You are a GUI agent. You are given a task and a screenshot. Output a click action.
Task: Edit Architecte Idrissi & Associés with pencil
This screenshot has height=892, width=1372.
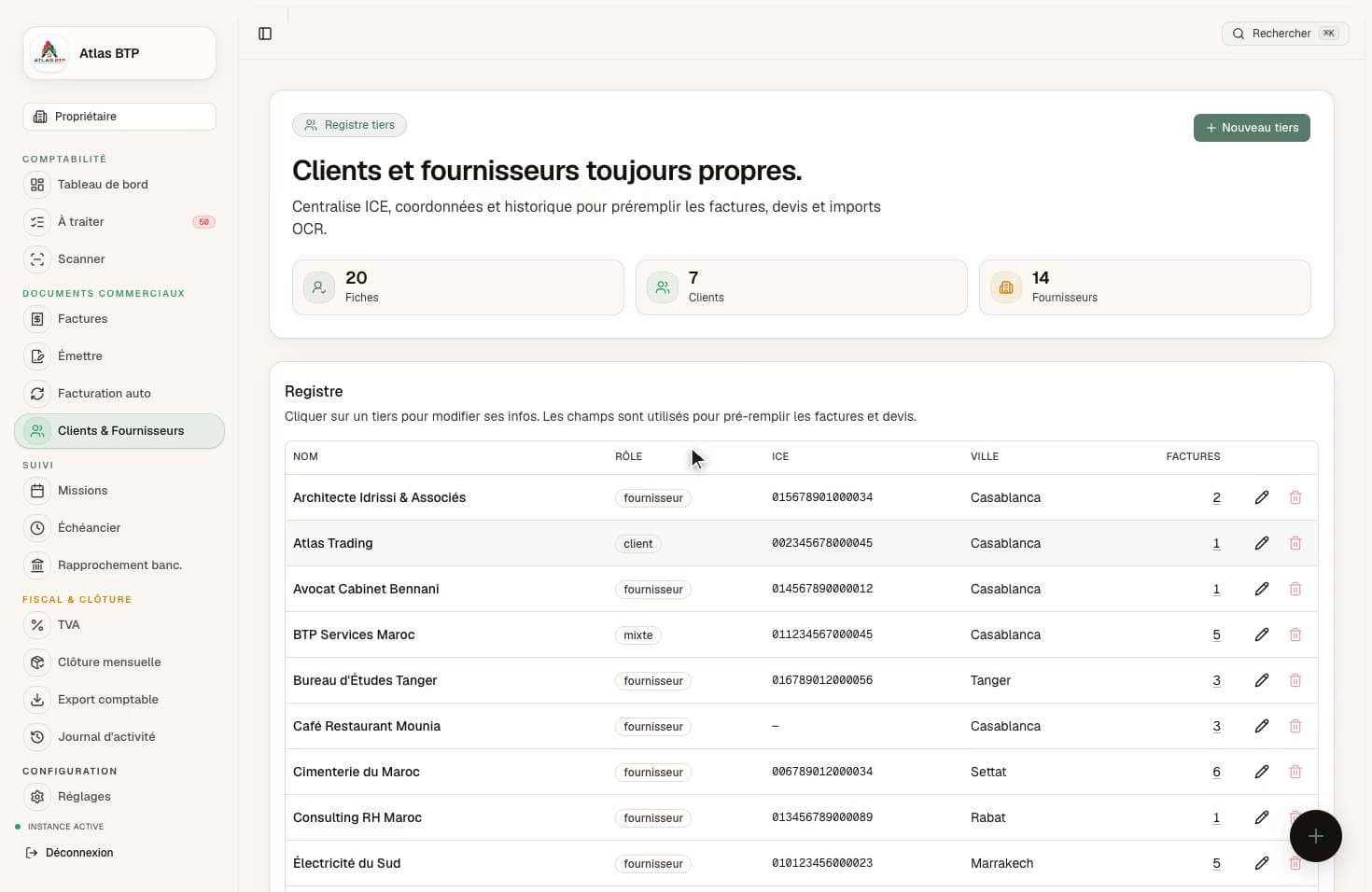point(1262,497)
